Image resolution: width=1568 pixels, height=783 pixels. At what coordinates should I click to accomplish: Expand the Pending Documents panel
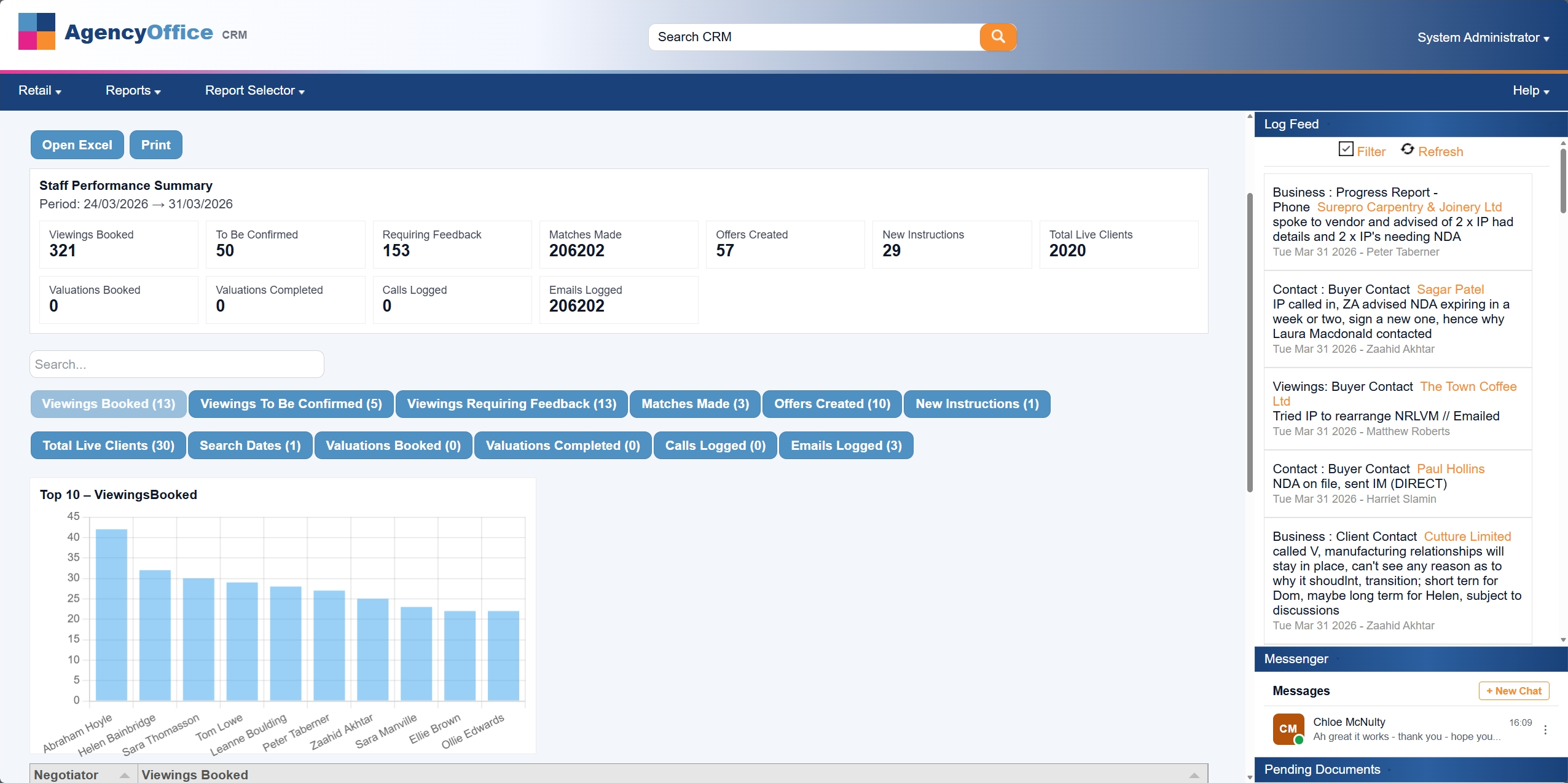[1322, 769]
